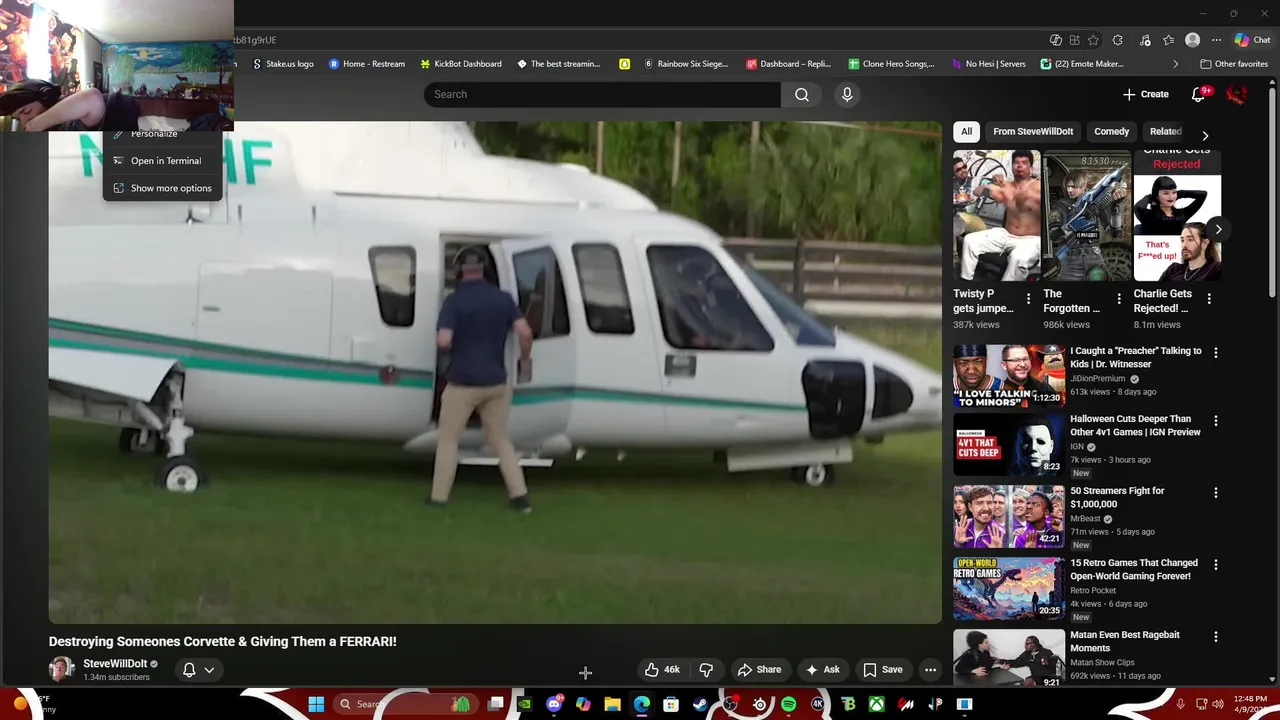Click the YouTube search magnifier button
This screenshot has height=720, width=1280.
(x=802, y=94)
